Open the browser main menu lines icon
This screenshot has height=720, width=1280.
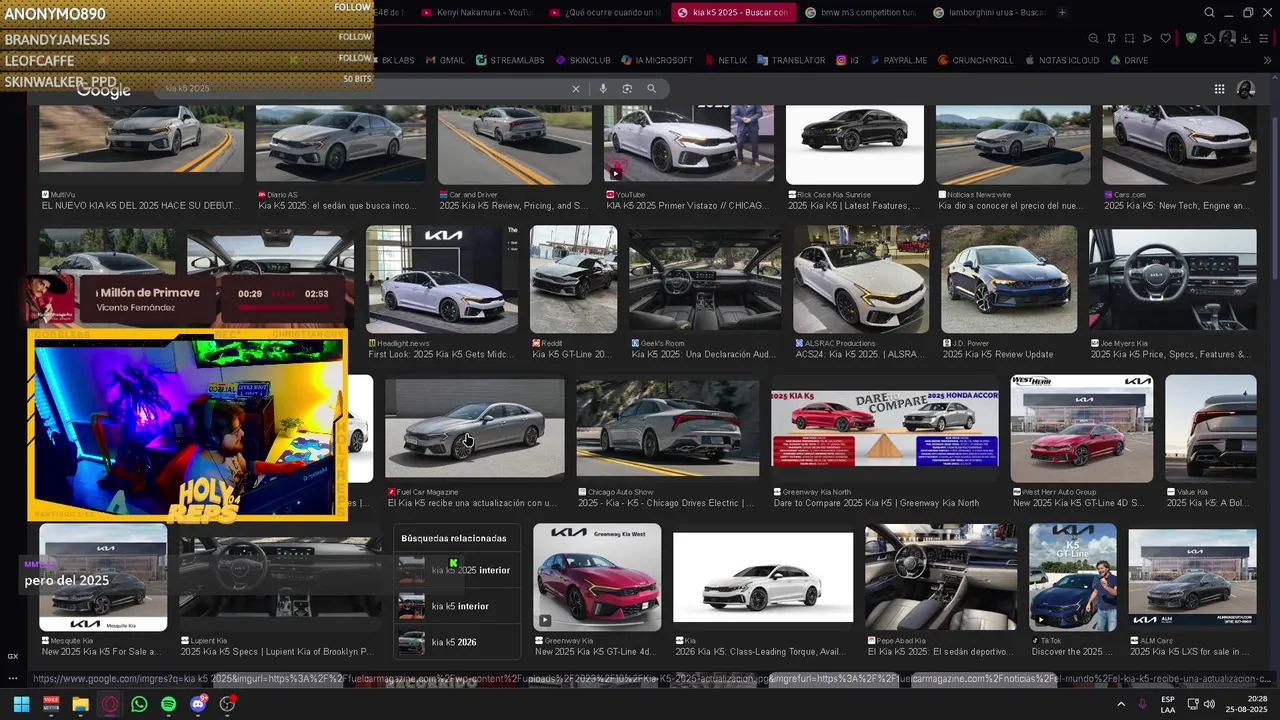click(x=1264, y=38)
